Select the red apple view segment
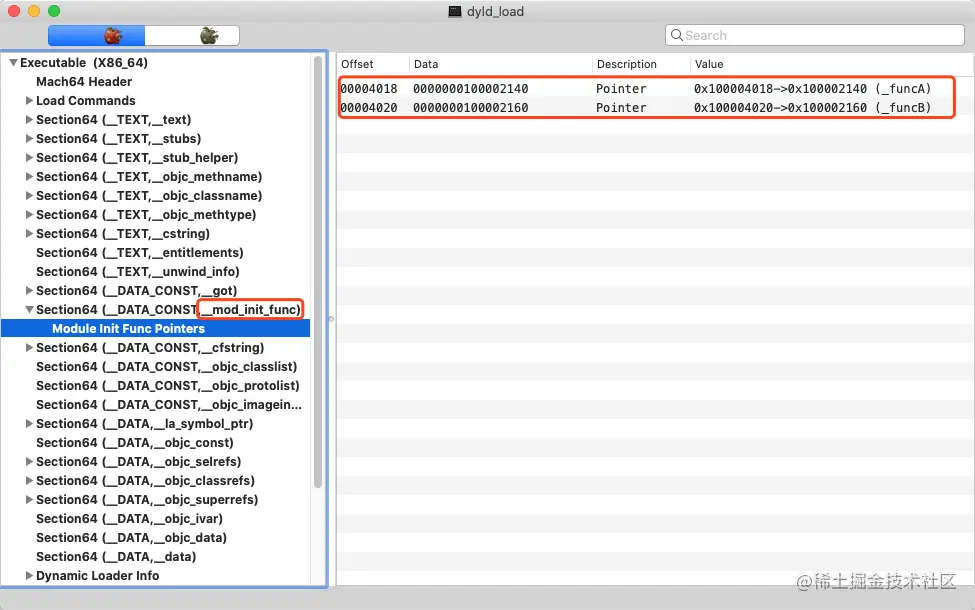975x610 pixels. [x=96, y=35]
